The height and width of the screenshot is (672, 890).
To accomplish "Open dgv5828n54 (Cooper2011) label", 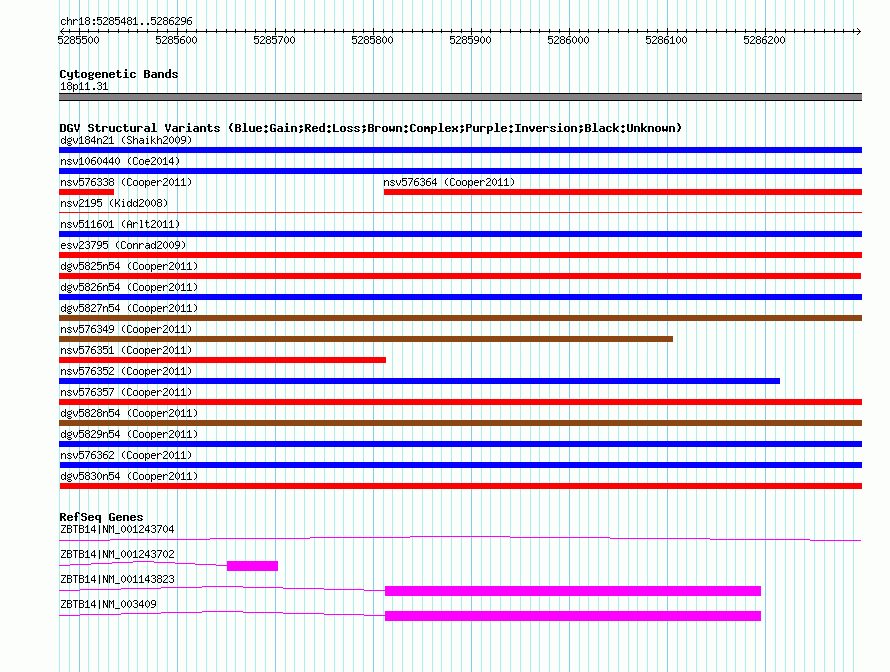I will (x=129, y=413).
